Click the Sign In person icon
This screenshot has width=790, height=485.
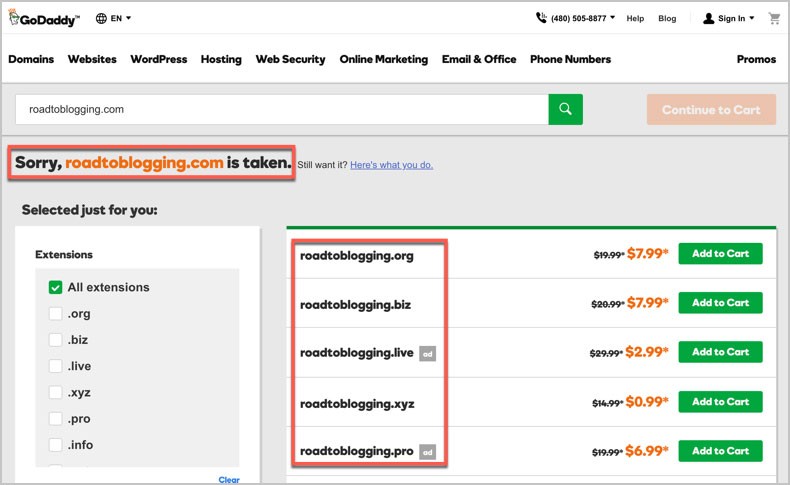coord(709,18)
